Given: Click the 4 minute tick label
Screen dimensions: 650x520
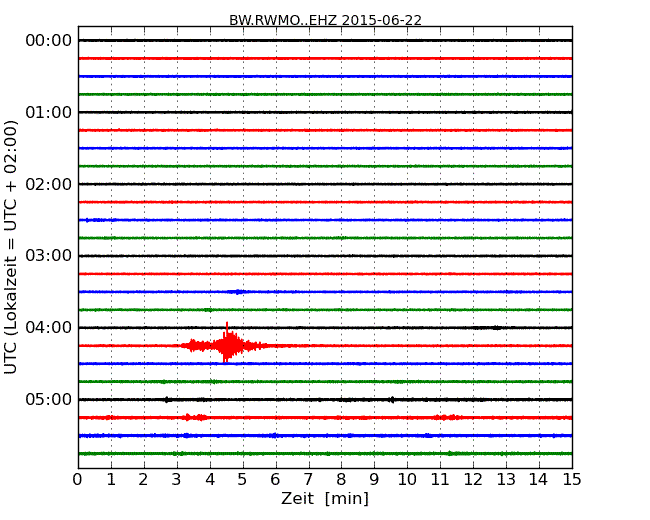Looking at the screenshot, I should click(x=210, y=480).
